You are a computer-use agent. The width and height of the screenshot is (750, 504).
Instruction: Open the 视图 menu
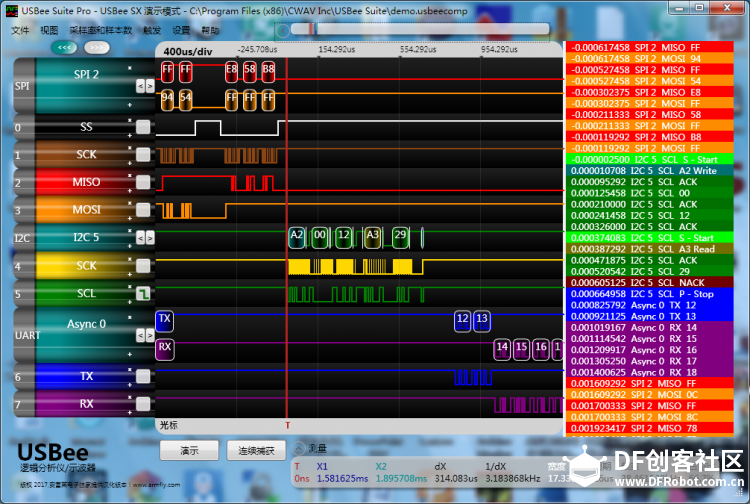[x=49, y=31]
